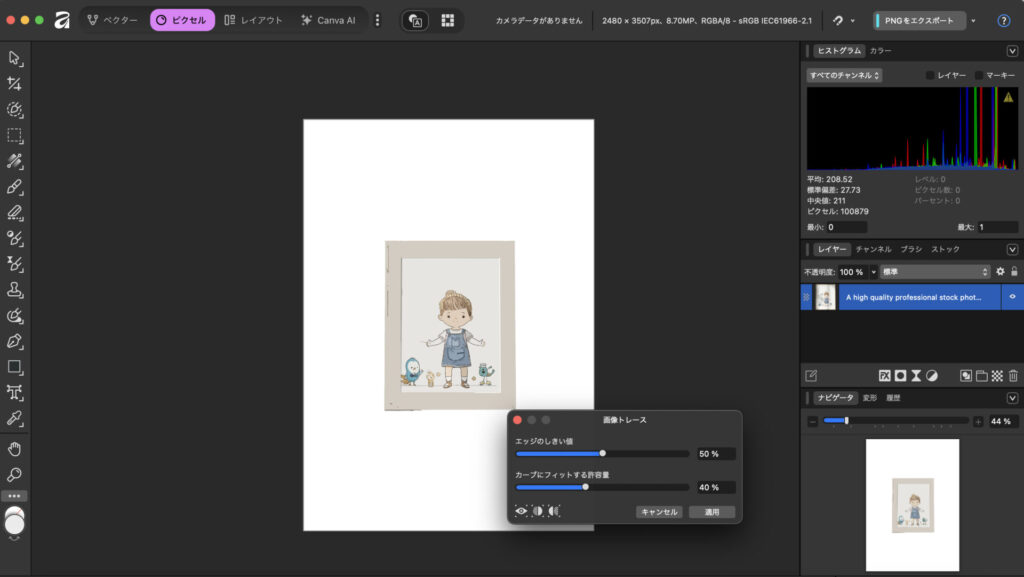
Task: Pick the Paint Brush tool
Action: click(x=15, y=187)
